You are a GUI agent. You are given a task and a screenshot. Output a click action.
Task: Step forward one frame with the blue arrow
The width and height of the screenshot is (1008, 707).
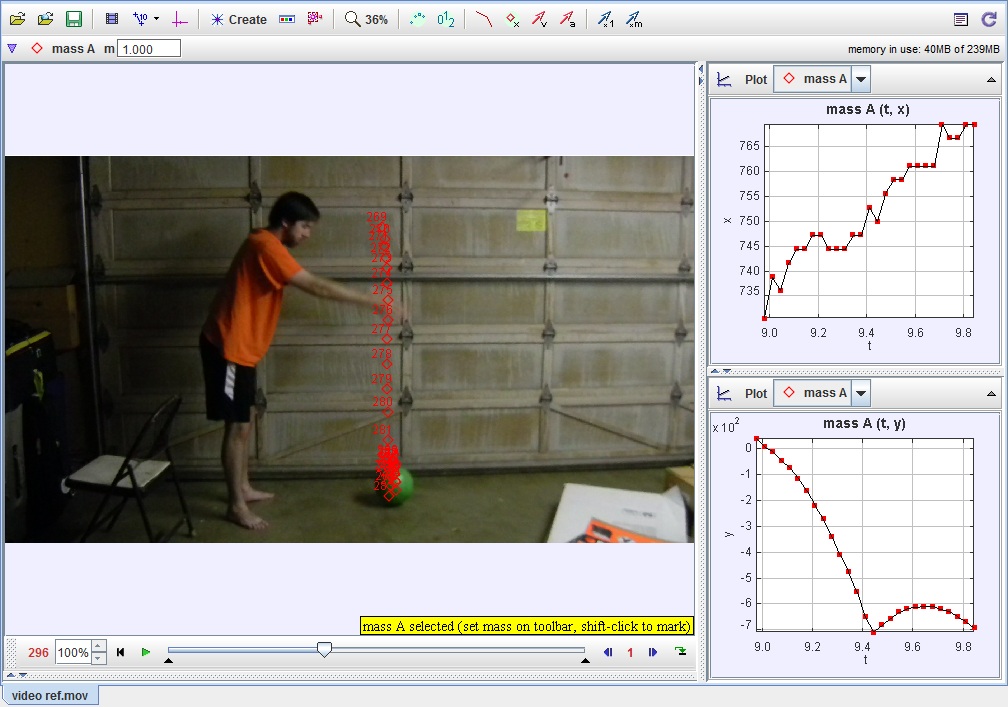click(x=653, y=652)
